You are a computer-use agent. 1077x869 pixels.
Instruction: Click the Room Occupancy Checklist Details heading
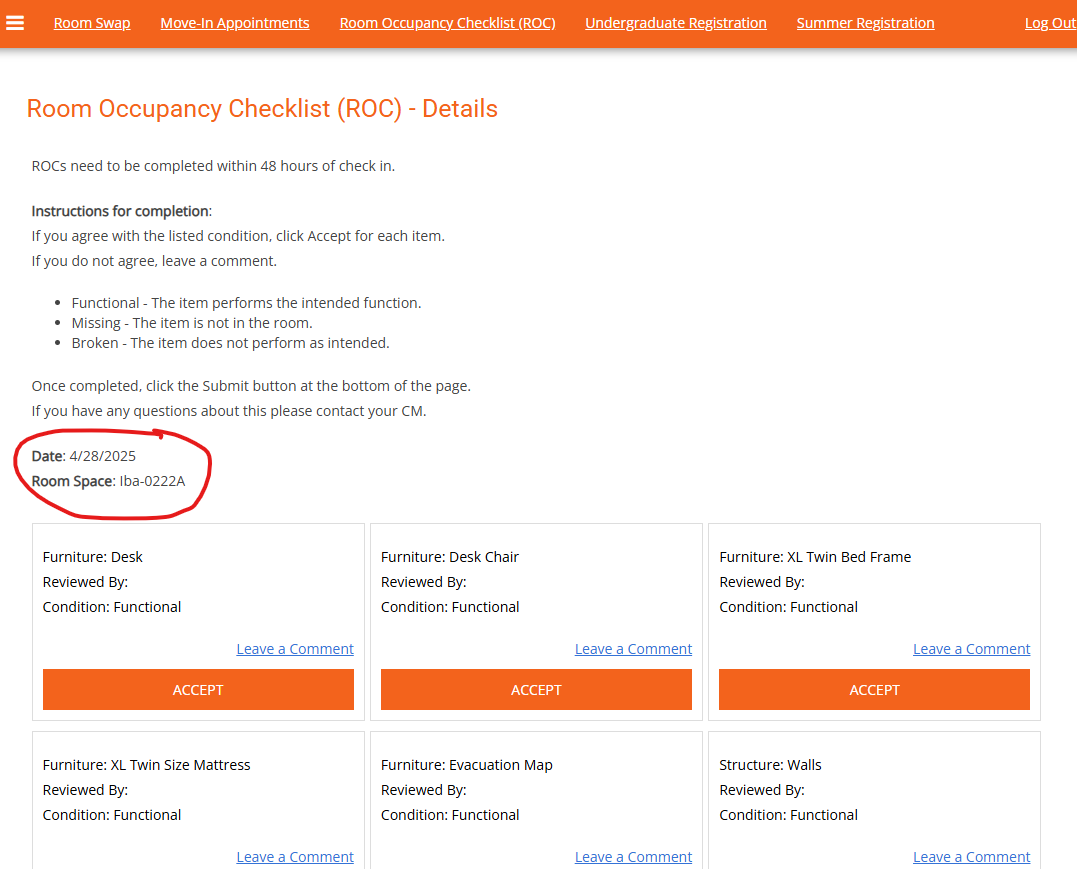(x=262, y=109)
